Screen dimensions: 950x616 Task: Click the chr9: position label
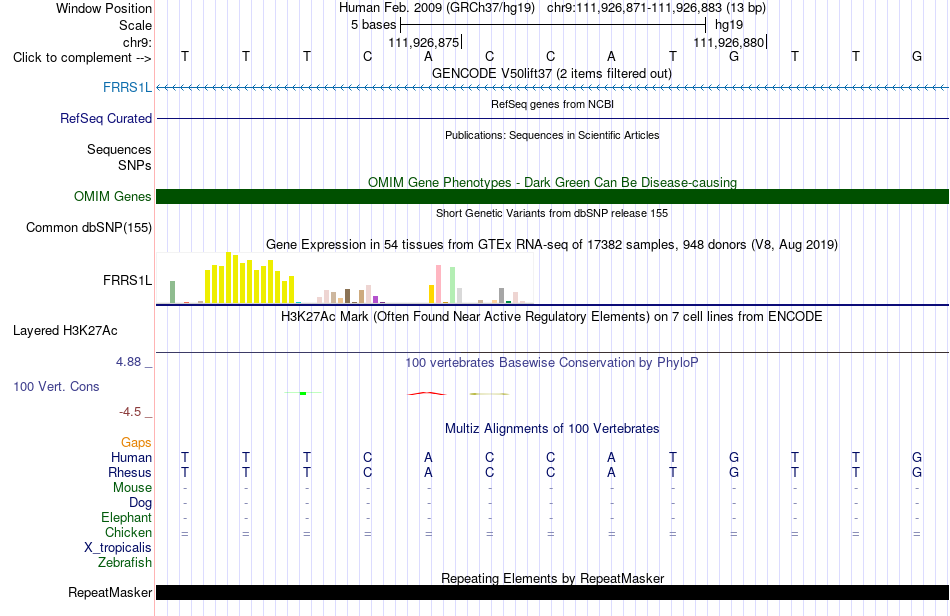137,42
